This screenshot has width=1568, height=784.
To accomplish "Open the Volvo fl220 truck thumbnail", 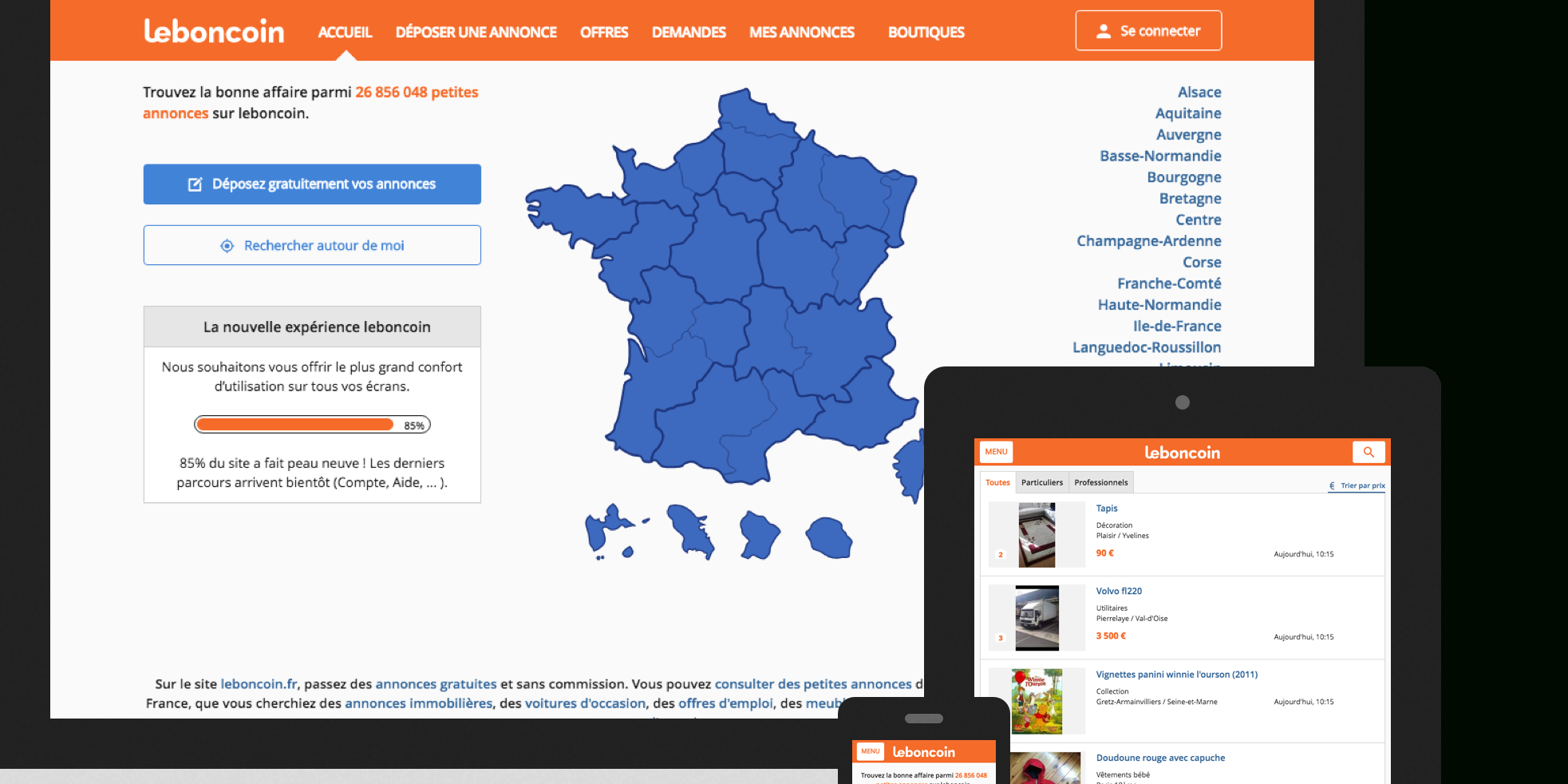I will 1037,618.
